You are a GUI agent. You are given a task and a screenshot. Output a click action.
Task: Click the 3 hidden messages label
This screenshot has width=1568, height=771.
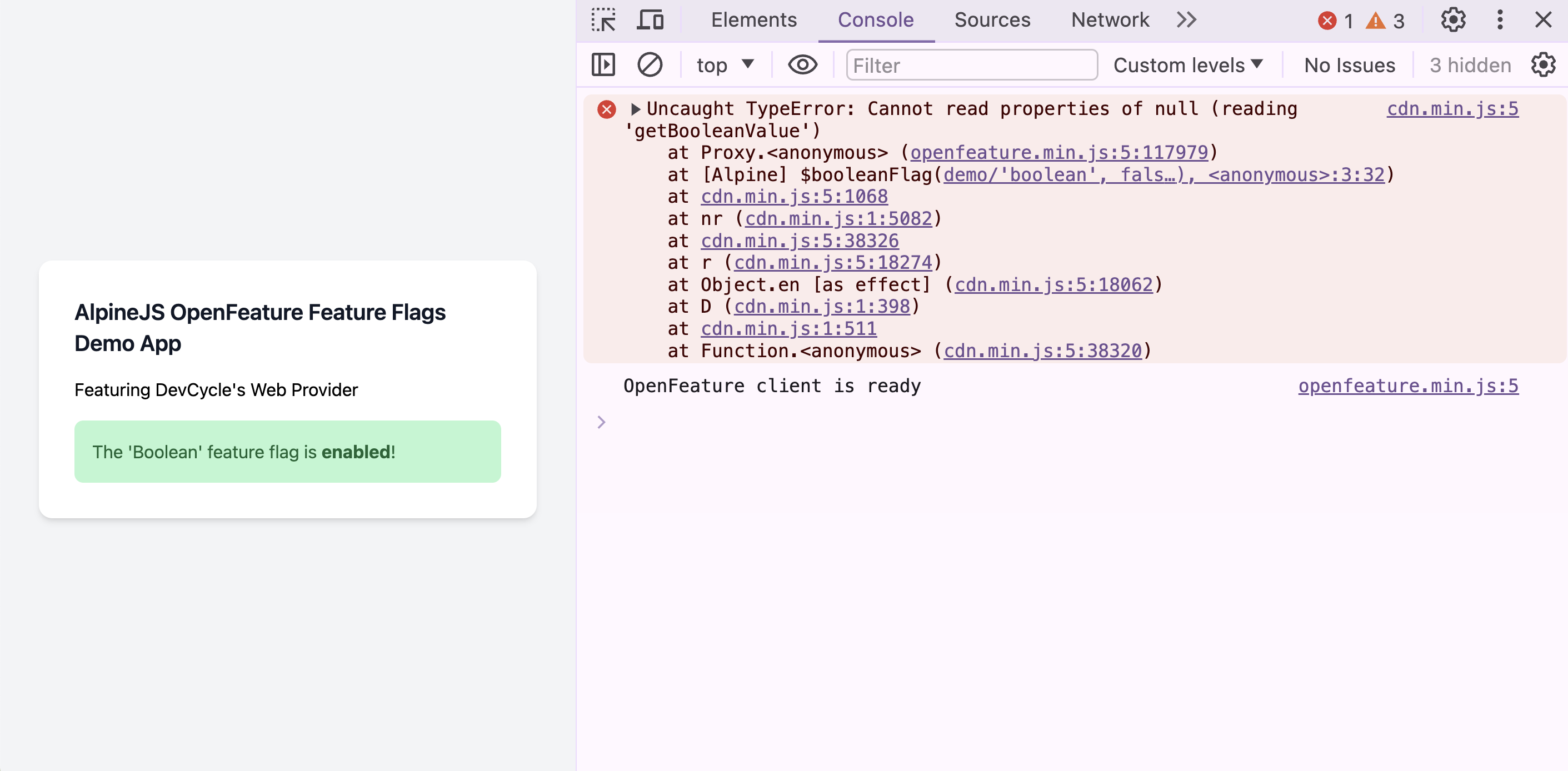click(x=1470, y=64)
